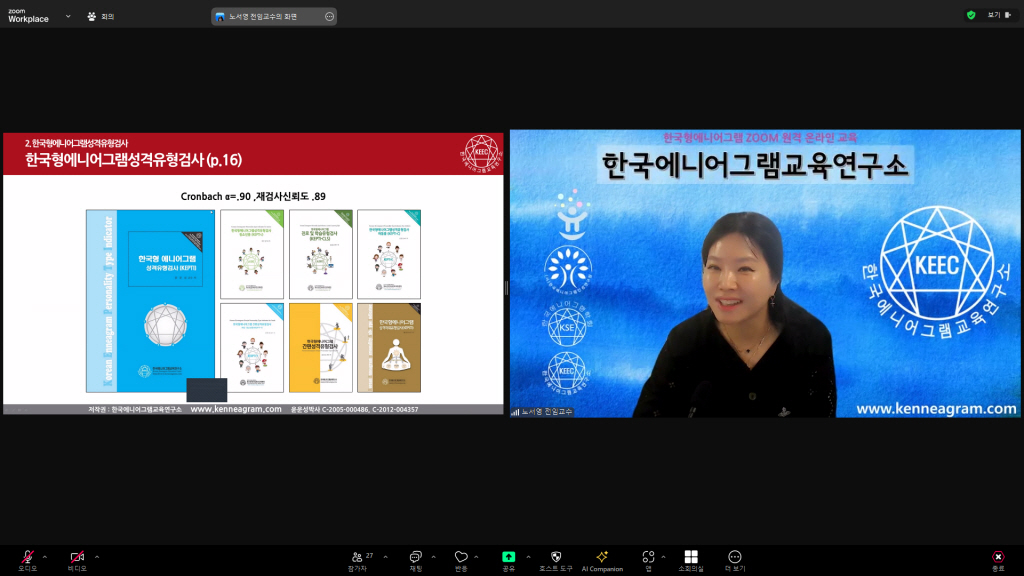Open Zoom Workplace dropdown chevron
Image resolution: width=1024 pixels, height=576 pixels.
68,16
